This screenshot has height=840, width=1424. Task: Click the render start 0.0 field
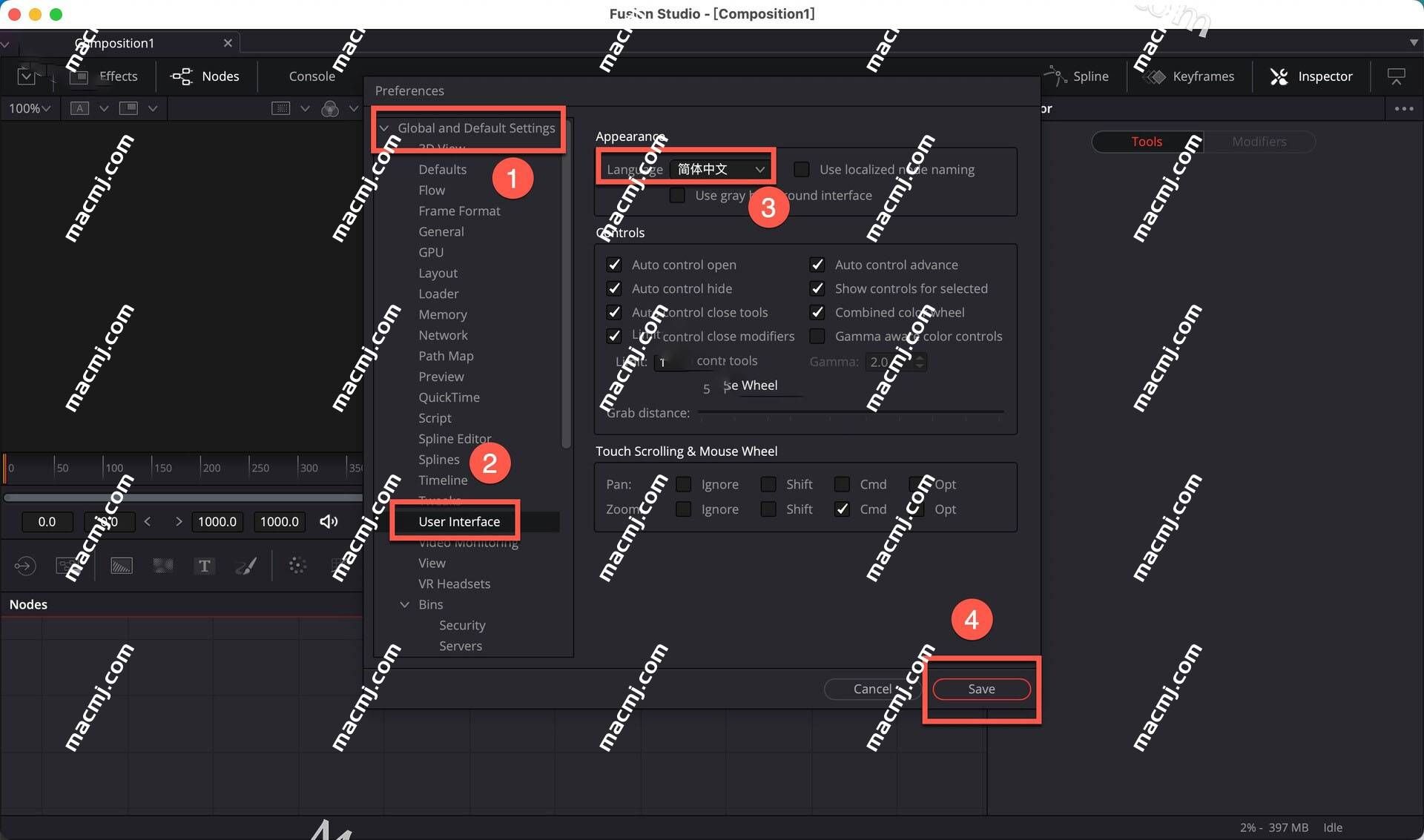click(47, 522)
